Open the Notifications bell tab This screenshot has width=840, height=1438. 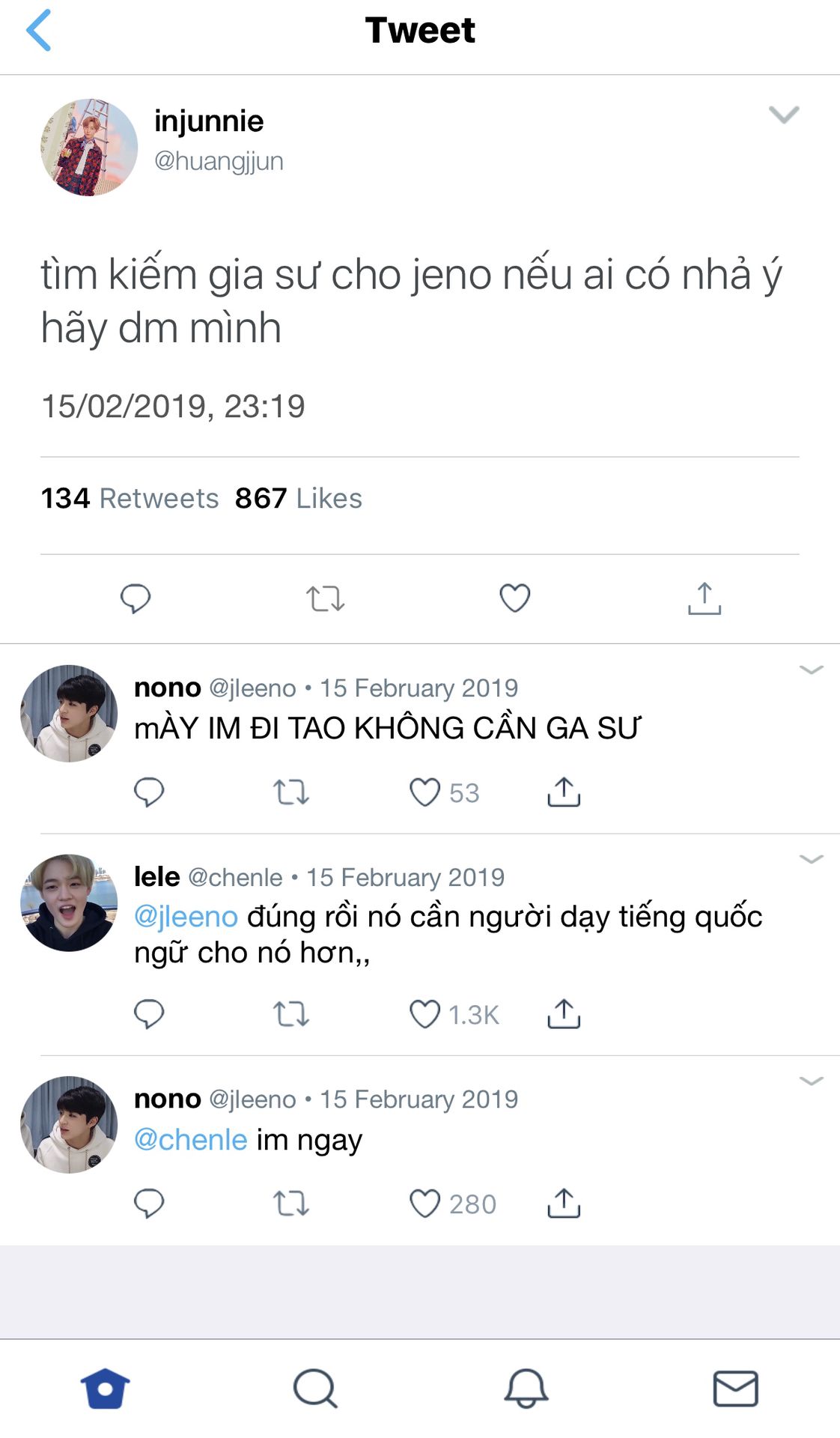526,1389
